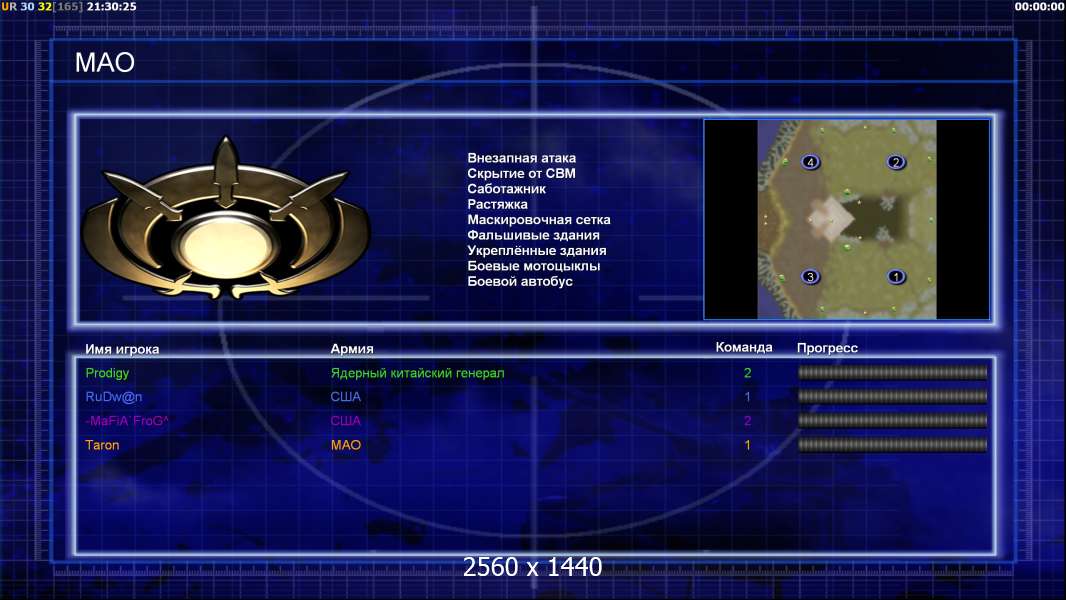This screenshot has height=600, width=1066.
Task: Select start position marker 2 on minimap
Action: (x=896, y=162)
